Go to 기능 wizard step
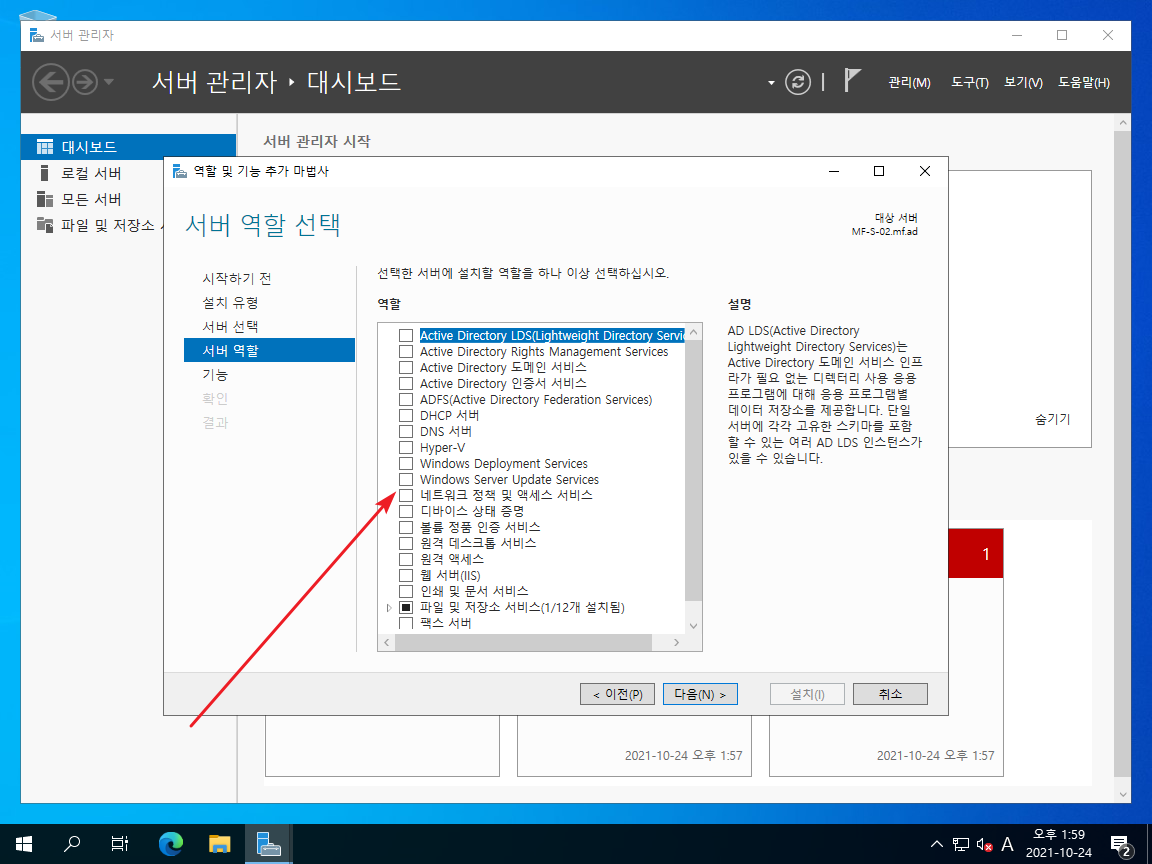1152x864 pixels. point(215,375)
